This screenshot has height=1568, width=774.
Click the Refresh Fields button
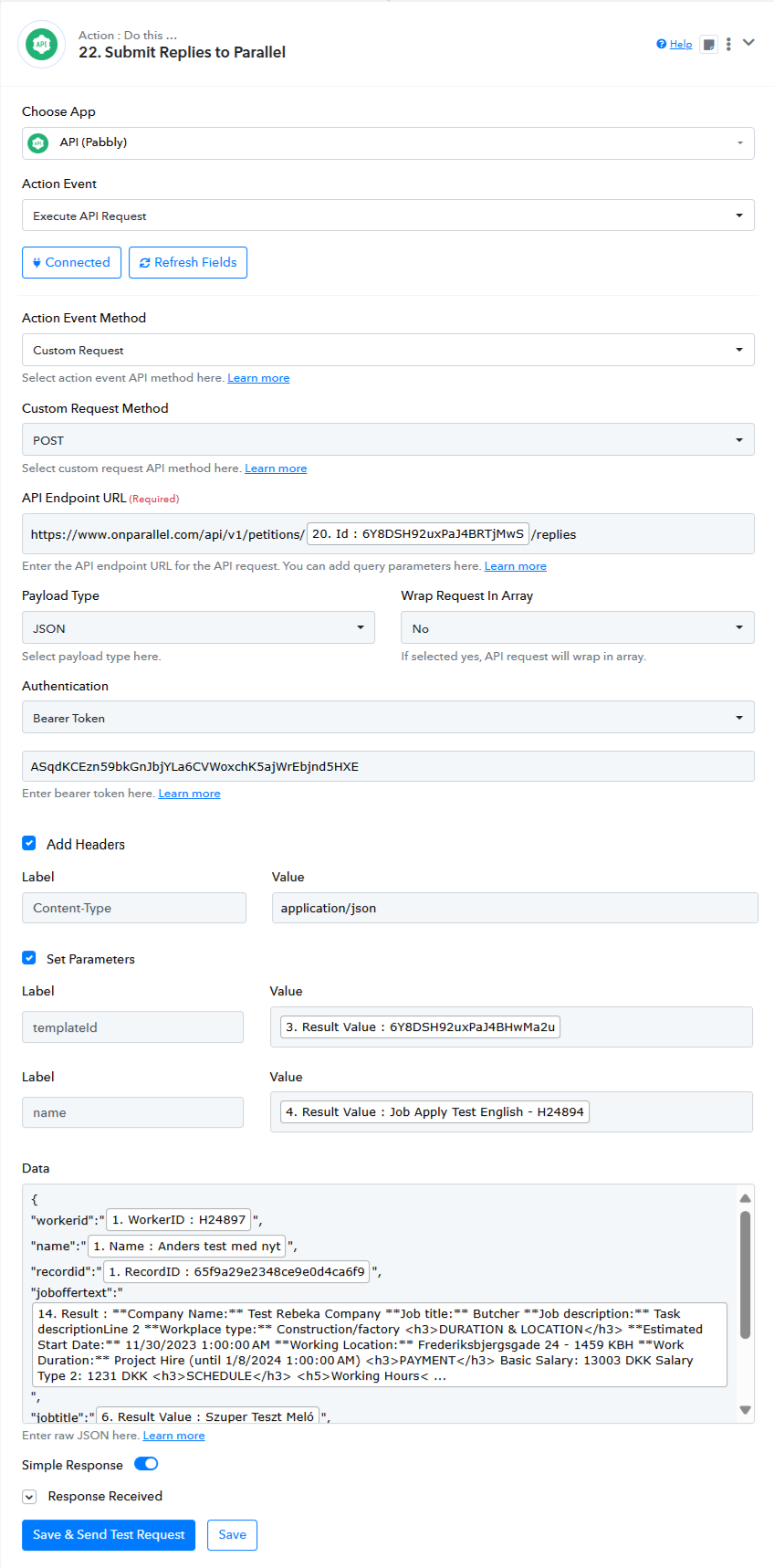click(188, 262)
